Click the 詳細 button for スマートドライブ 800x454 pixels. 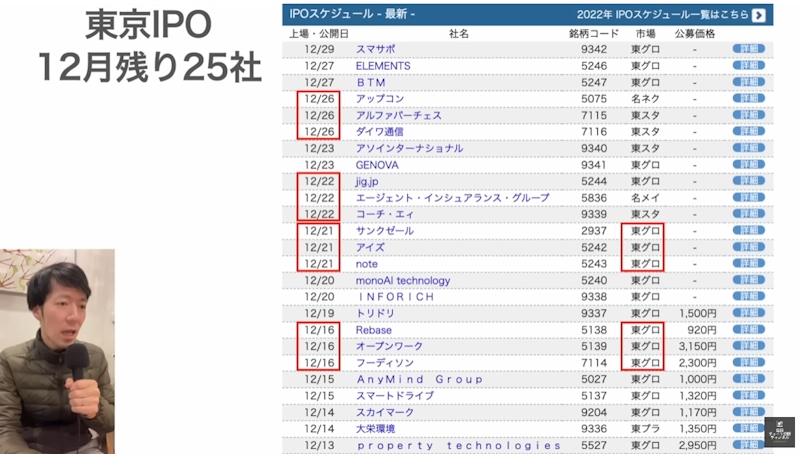coord(748,395)
